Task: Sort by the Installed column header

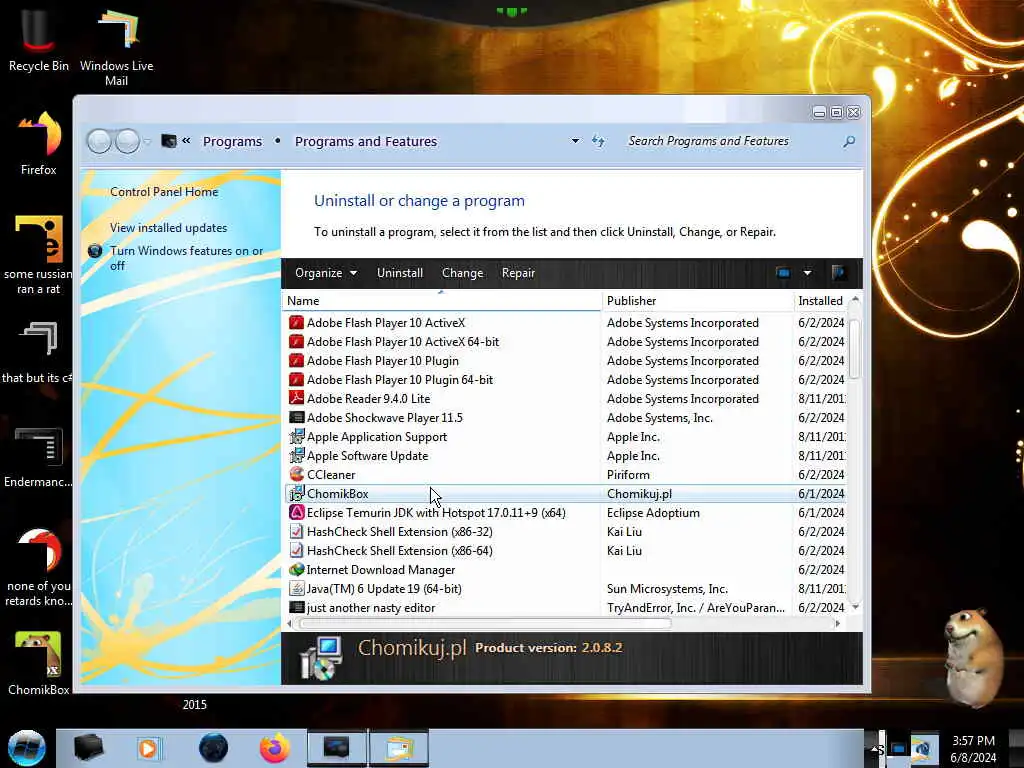Action: [820, 301]
